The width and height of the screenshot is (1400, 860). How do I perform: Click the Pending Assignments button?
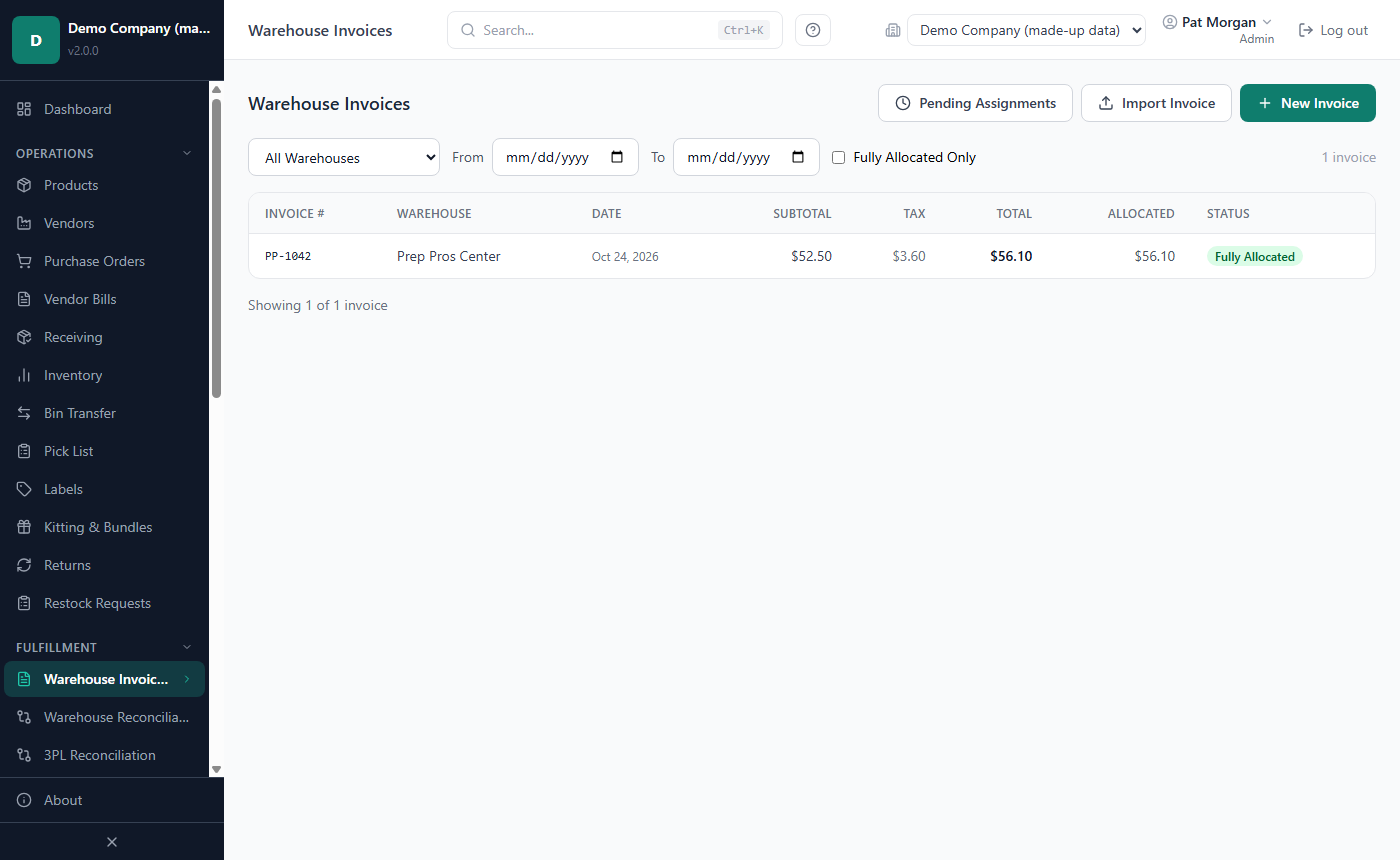[x=975, y=103]
